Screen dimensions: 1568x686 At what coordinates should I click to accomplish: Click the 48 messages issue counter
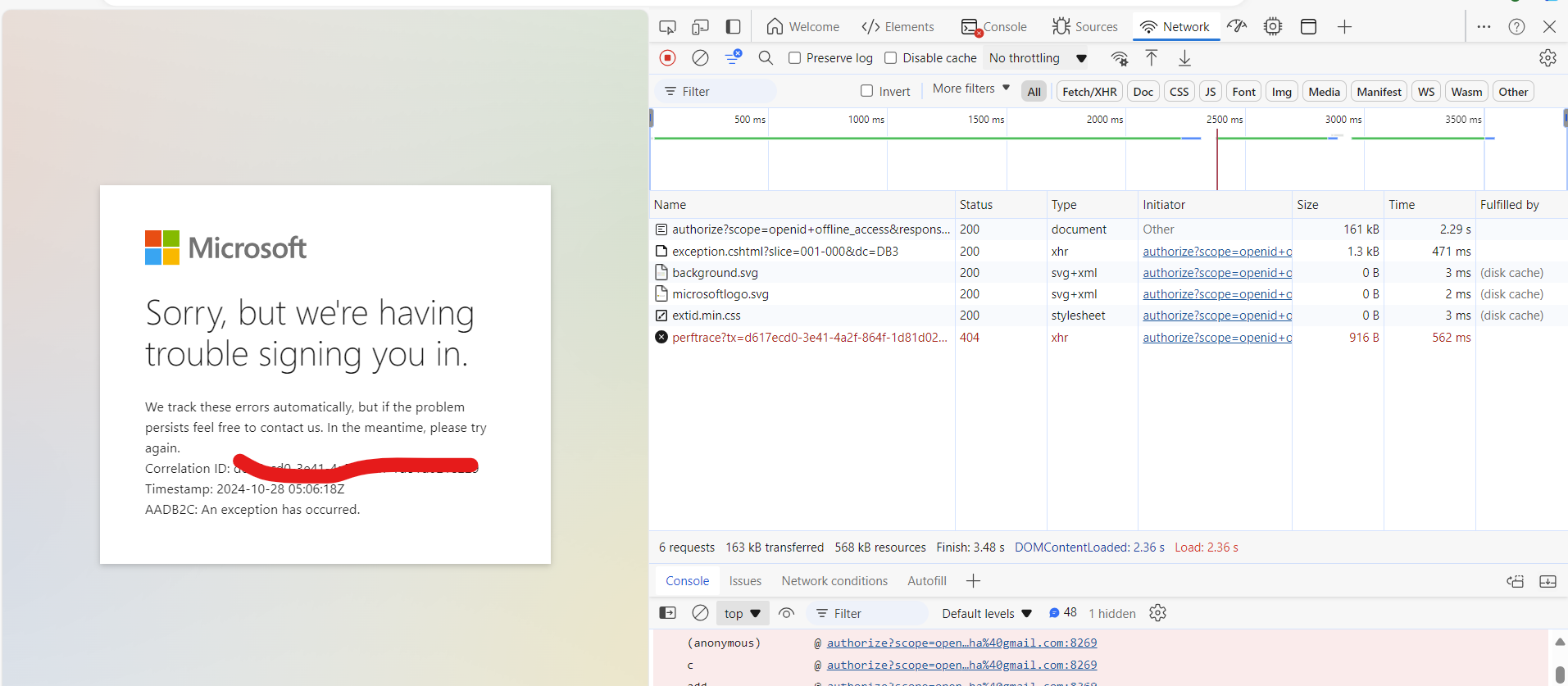click(1063, 613)
